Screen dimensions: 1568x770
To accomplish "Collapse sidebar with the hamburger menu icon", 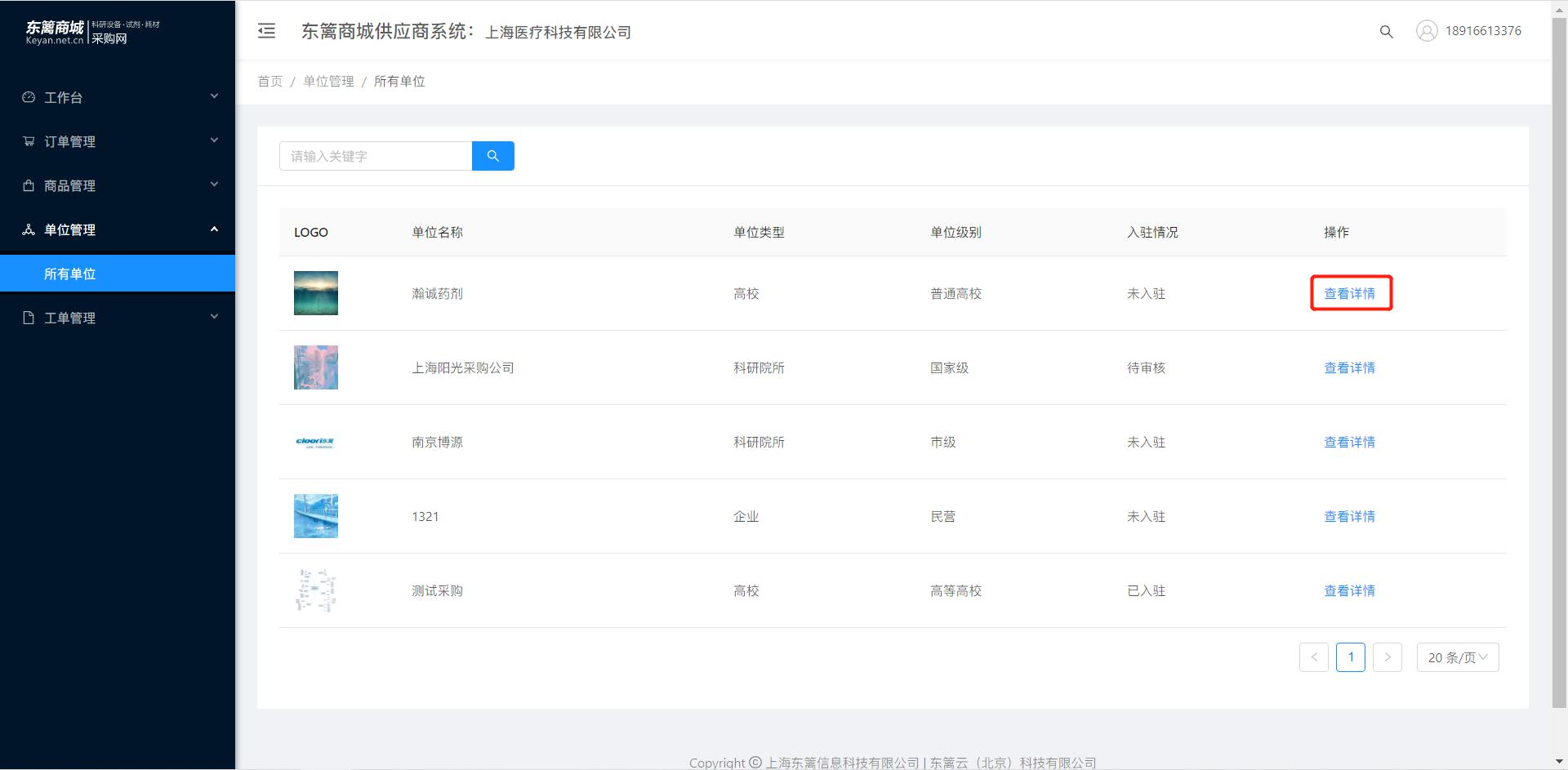I will click(266, 31).
